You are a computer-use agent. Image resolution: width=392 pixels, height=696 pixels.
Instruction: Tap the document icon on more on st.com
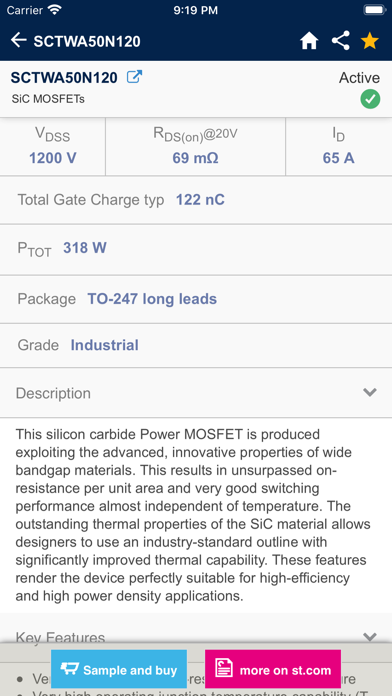(224, 668)
